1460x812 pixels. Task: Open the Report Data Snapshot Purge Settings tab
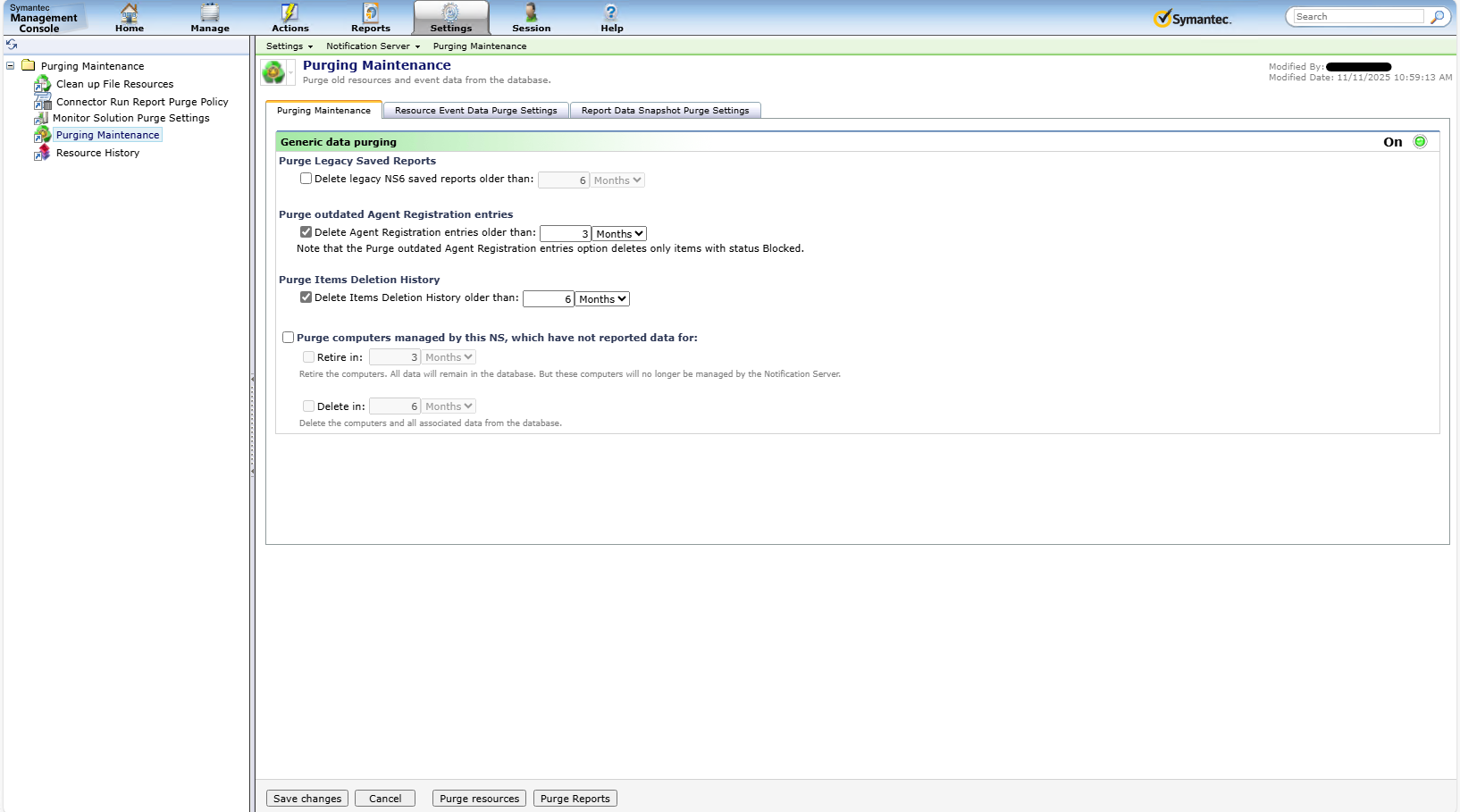665,110
